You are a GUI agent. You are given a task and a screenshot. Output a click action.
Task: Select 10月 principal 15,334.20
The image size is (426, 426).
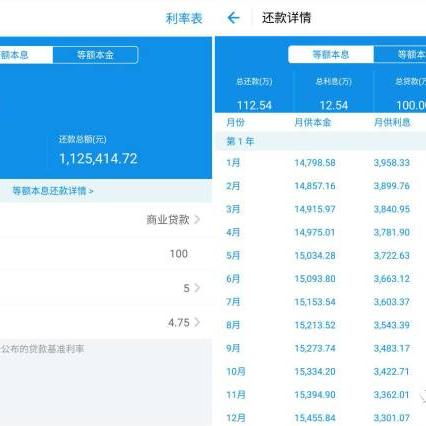[x=315, y=372]
